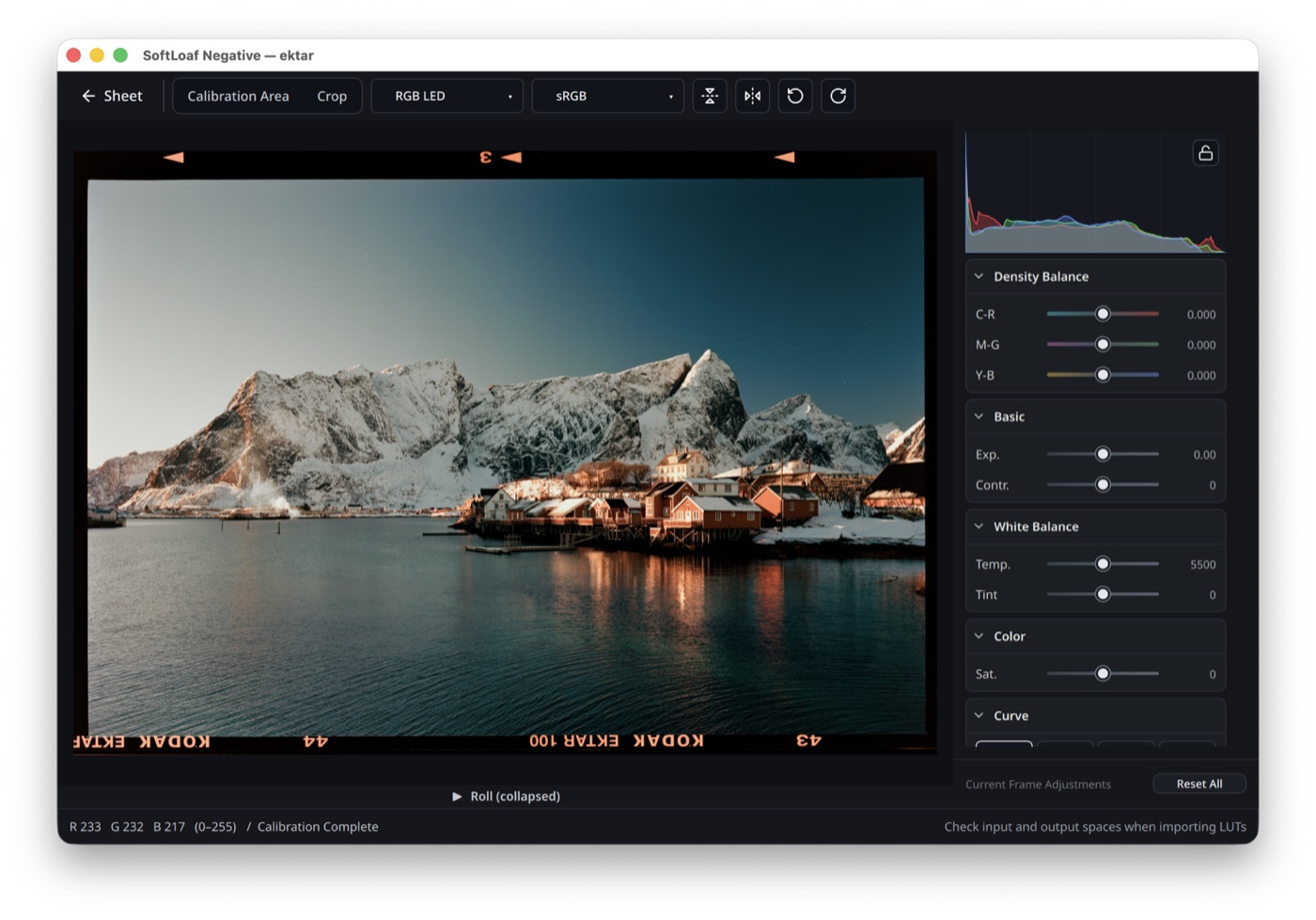Collapse the Density Balance section
This screenshot has height=920, width=1316.
click(x=979, y=276)
